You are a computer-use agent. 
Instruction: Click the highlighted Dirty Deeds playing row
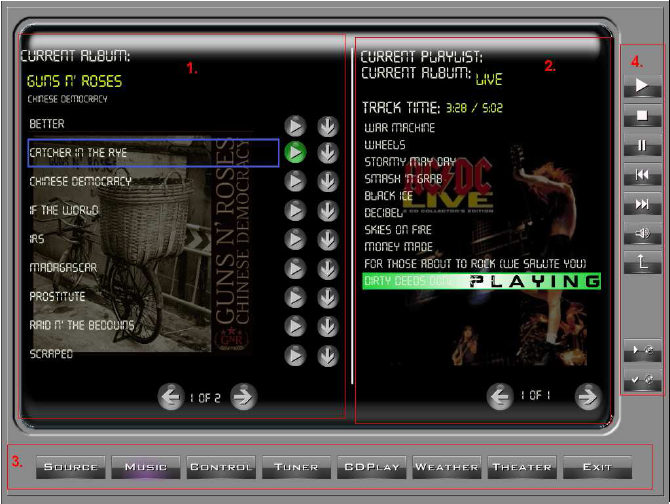(482, 281)
